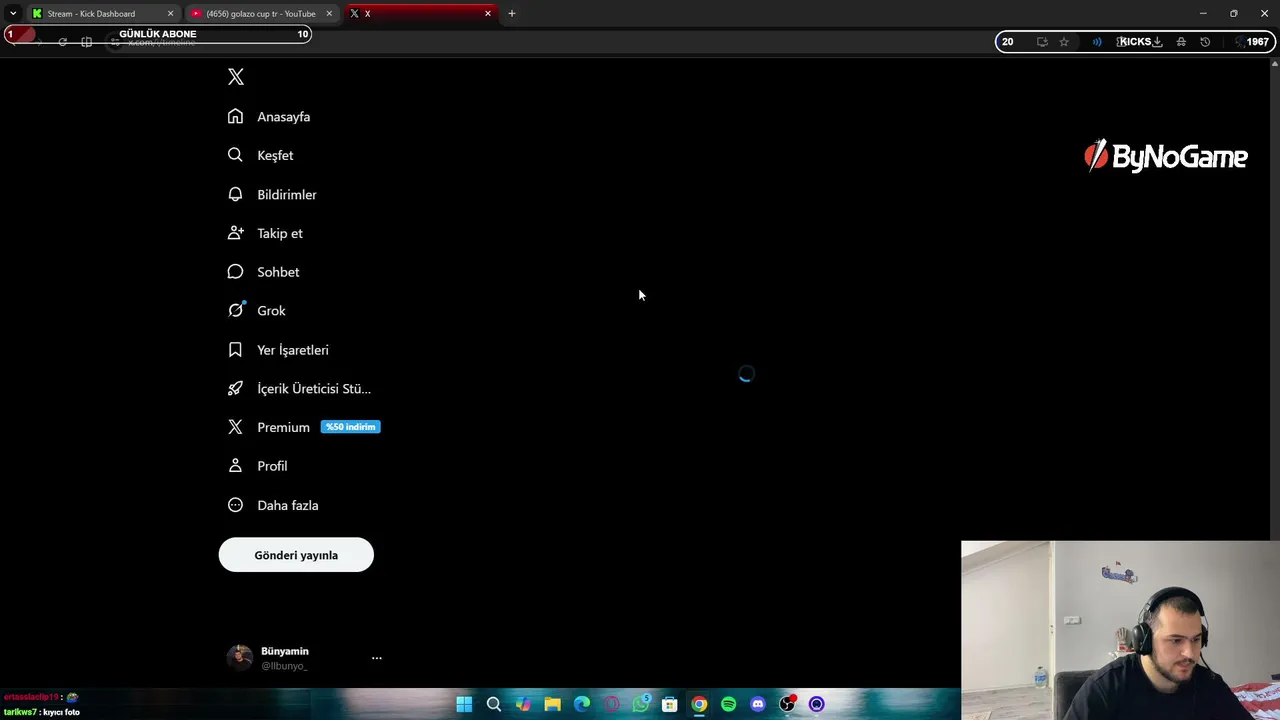The width and height of the screenshot is (1280, 720).
Task: Close the X tab
Action: pyautogui.click(x=488, y=14)
